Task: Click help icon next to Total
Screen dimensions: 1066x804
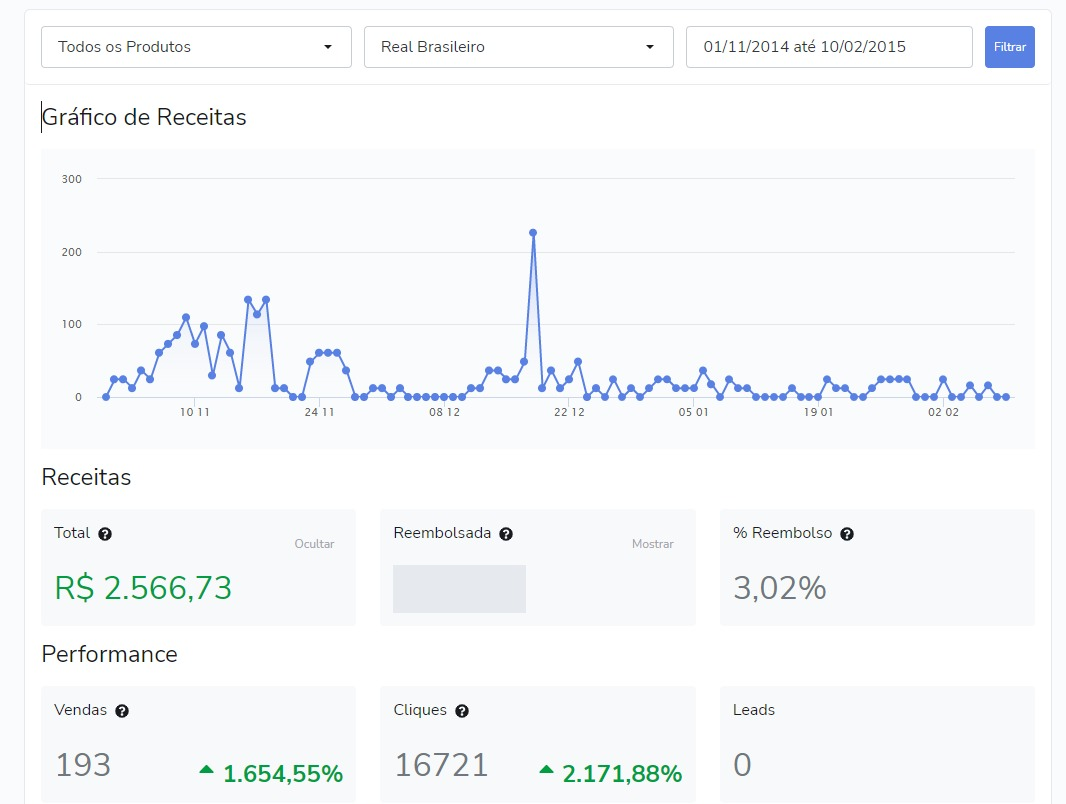Action: [105, 534]
